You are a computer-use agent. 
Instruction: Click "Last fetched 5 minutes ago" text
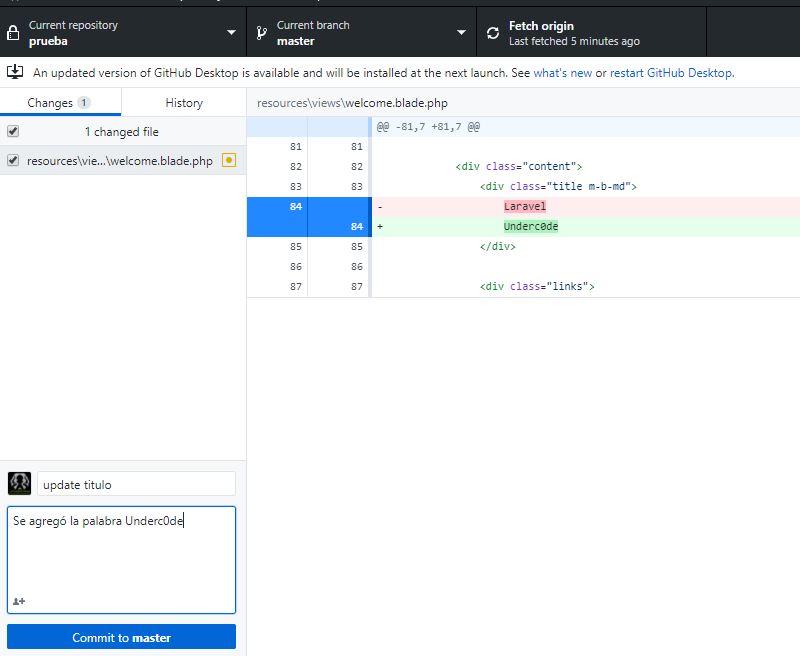coord(574,41)
